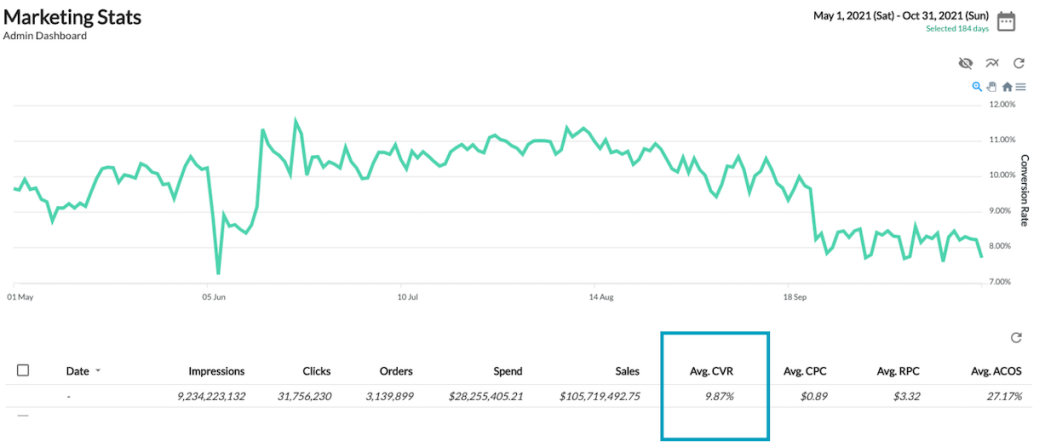Refresh the chart with reload icon
1046x448 pixels.
point(1019,63)
